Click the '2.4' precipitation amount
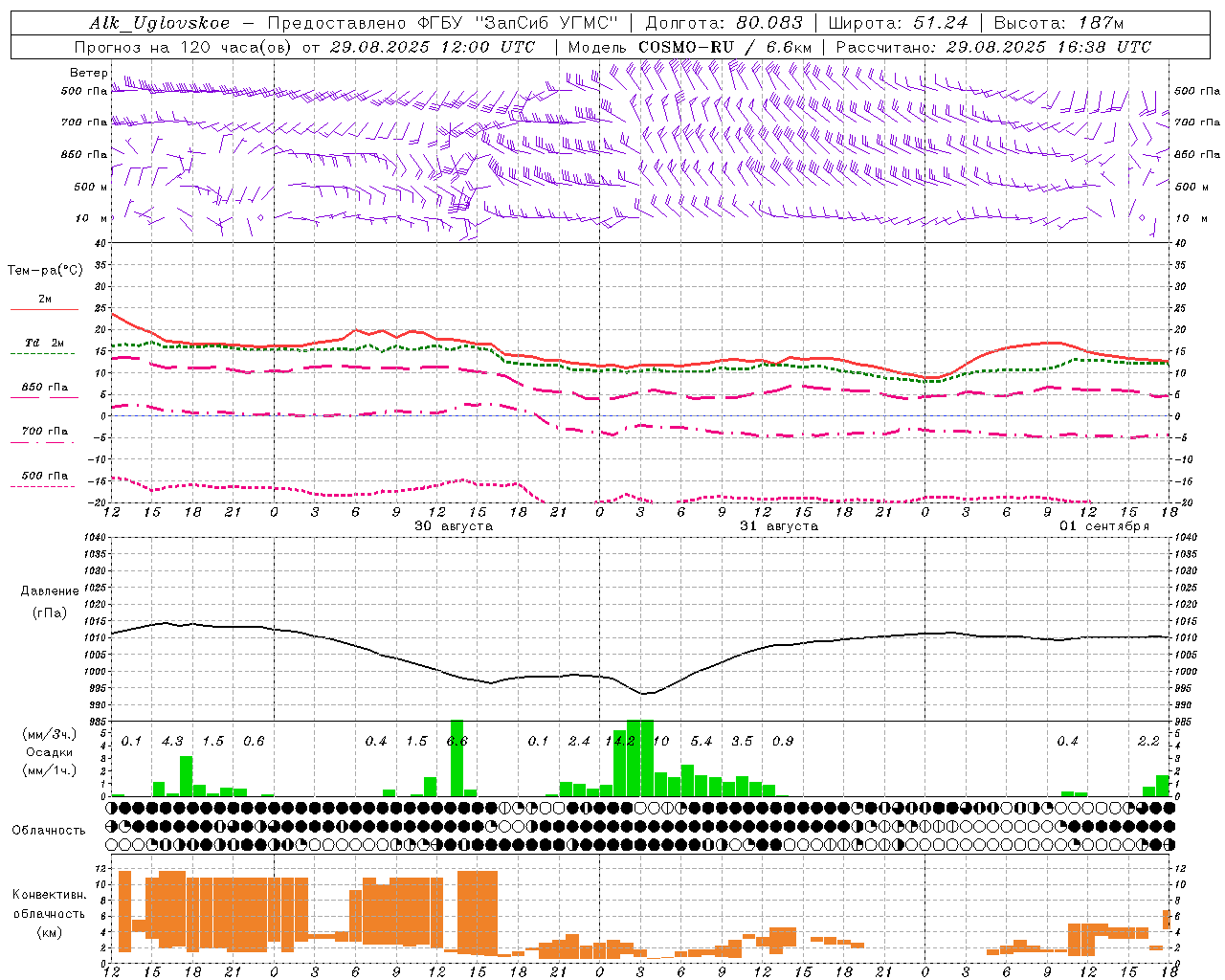 [579, 742]
